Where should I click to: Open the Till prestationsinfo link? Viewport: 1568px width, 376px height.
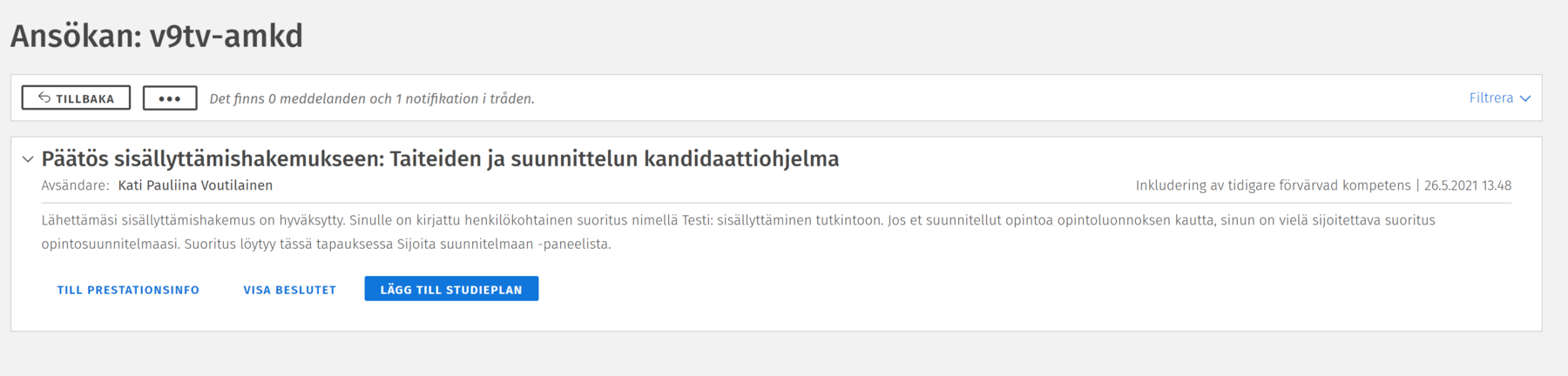pyautogui.click(x=128, y=290)
